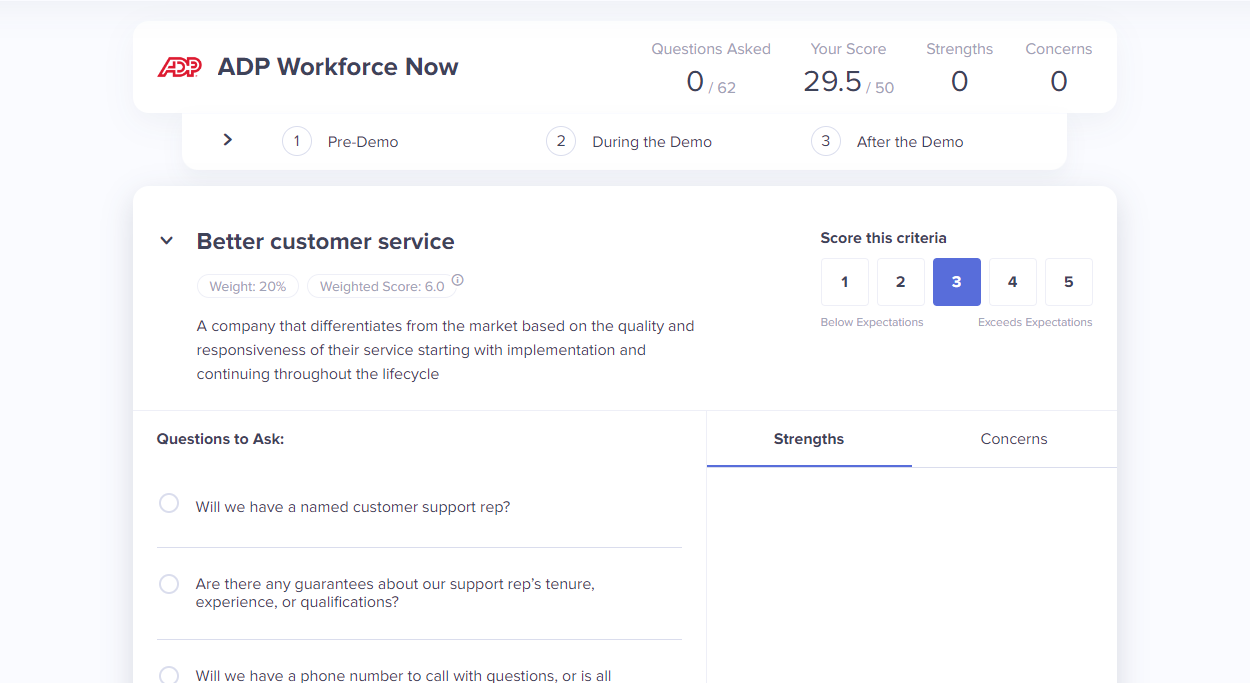Screen dimensions: 1250x683
Task: Click the criteria description paragraph
Action: point(445,350)
